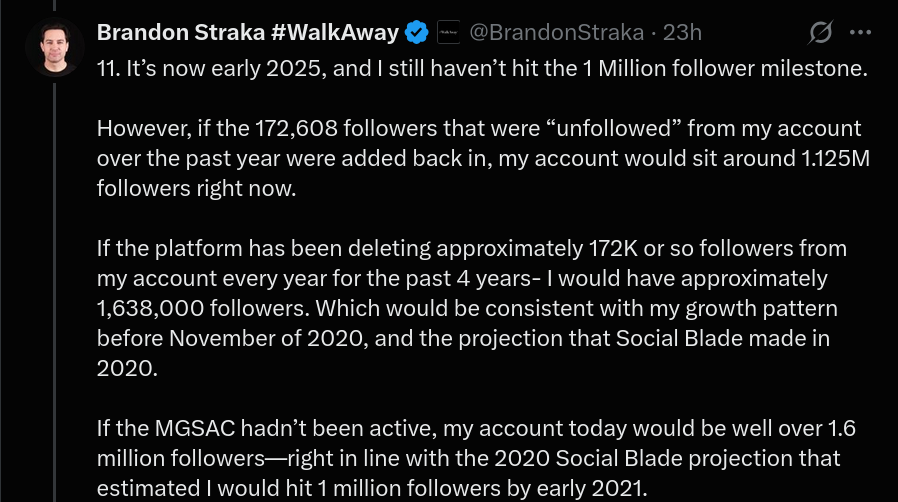Image resolution: width=898 pixels, height=502 pixels.
Task: Click the WalkAway affiliate badge icon
Action: coord(448,33)
